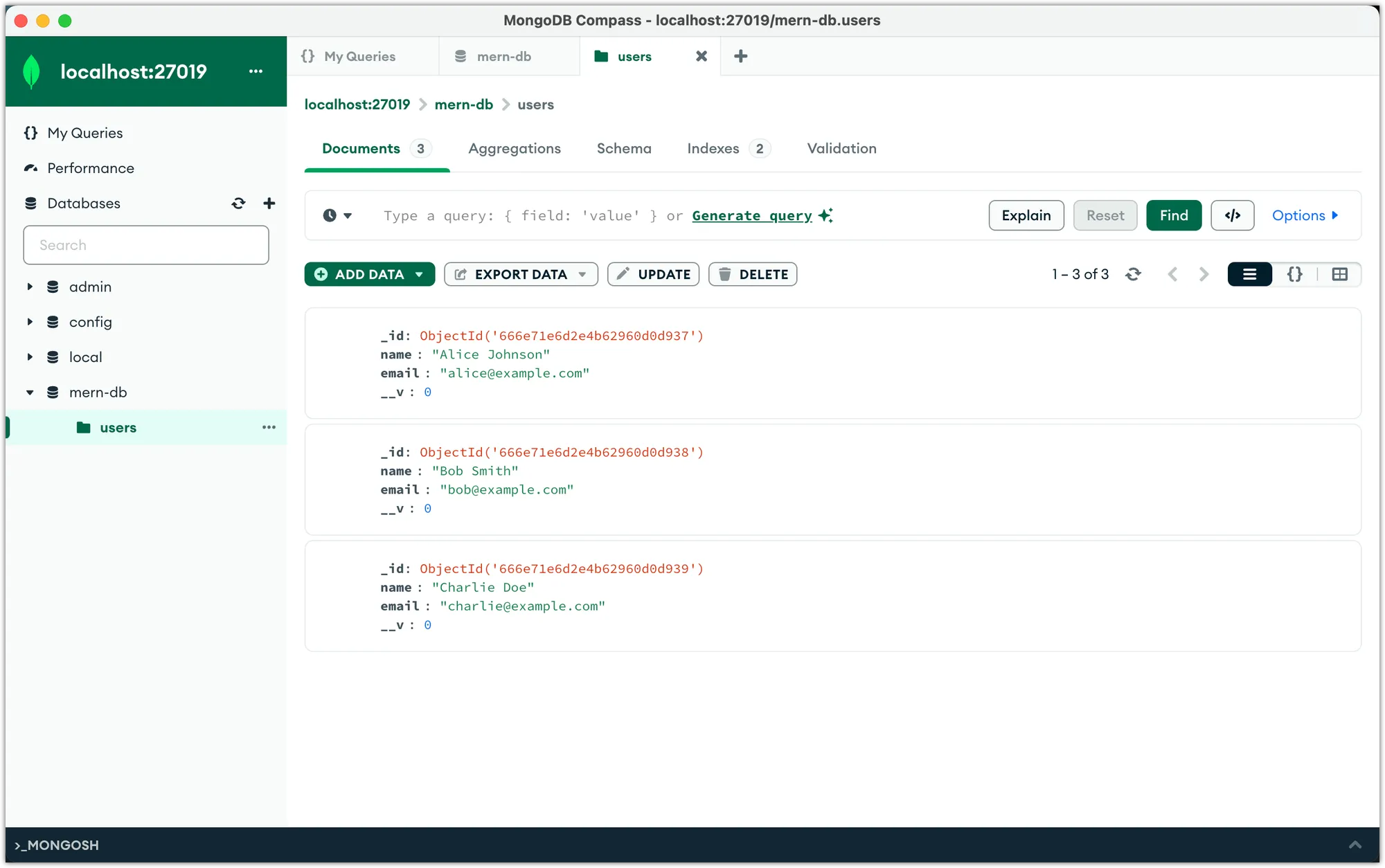Expand the config database tree
The image size is (1385, 868).
tap(30, 322)
